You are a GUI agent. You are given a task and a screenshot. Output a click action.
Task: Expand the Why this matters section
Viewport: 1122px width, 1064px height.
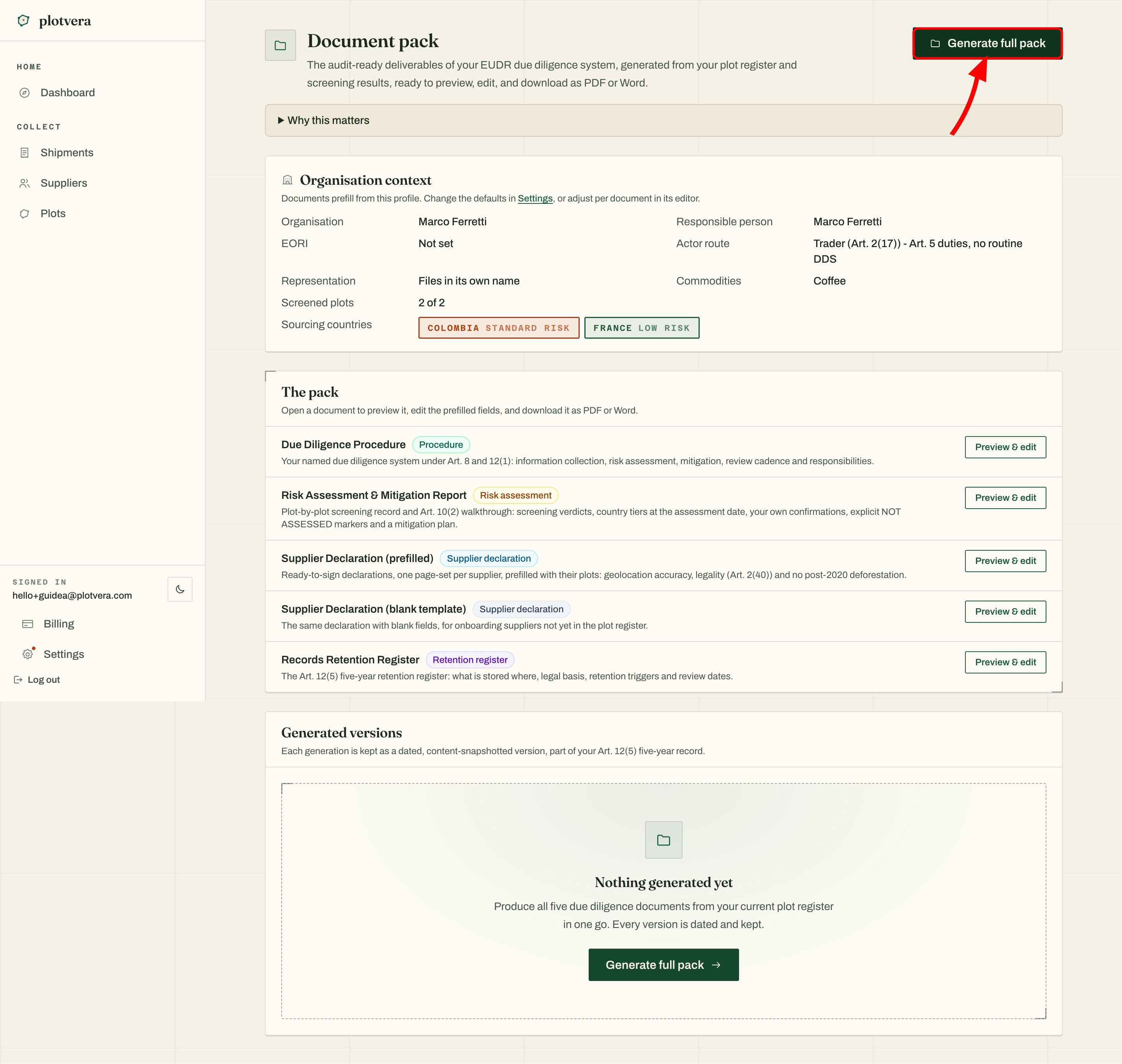tap(663, 120)
